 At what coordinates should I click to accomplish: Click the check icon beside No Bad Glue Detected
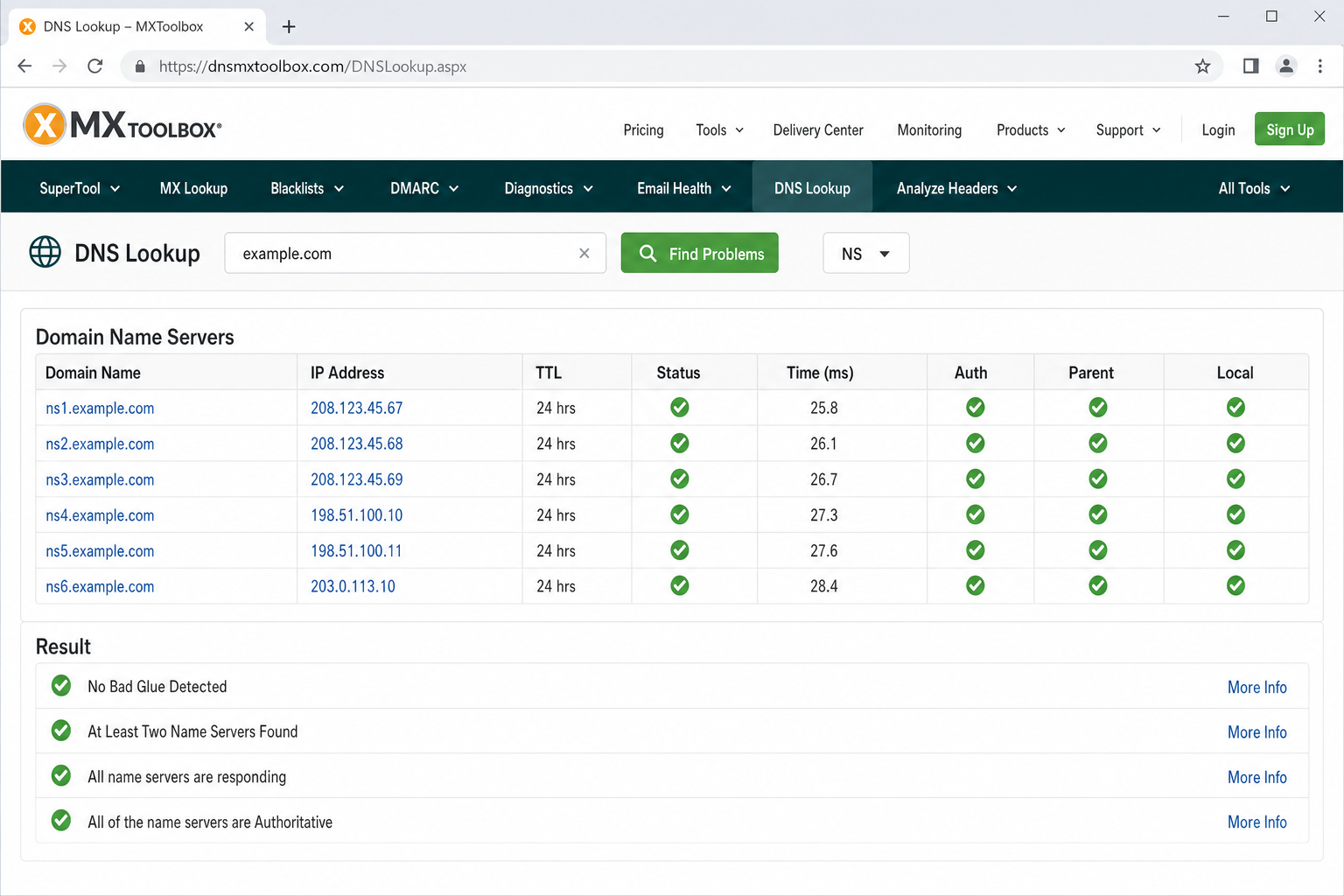point(61,685)
